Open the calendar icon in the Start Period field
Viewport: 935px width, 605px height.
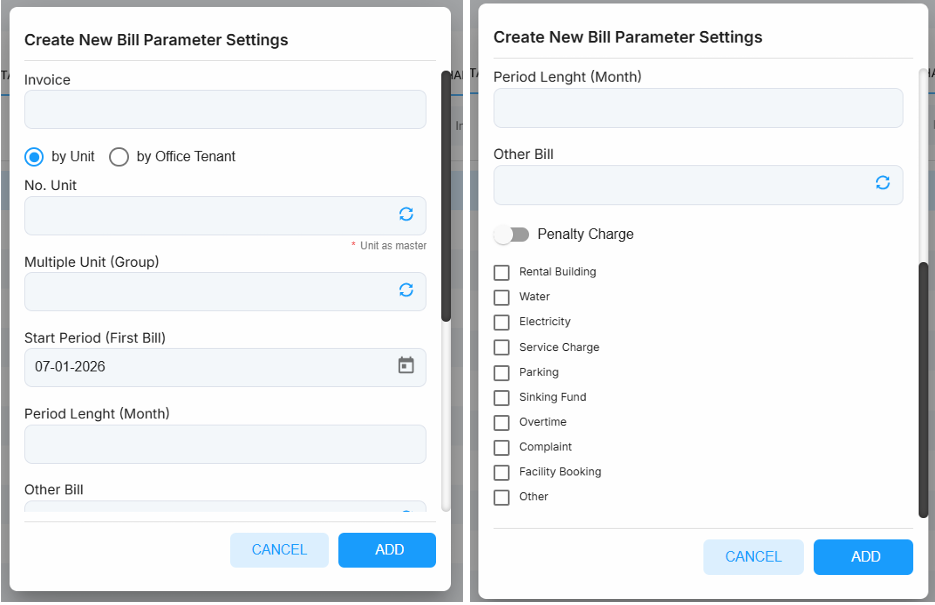click(406, 365)
